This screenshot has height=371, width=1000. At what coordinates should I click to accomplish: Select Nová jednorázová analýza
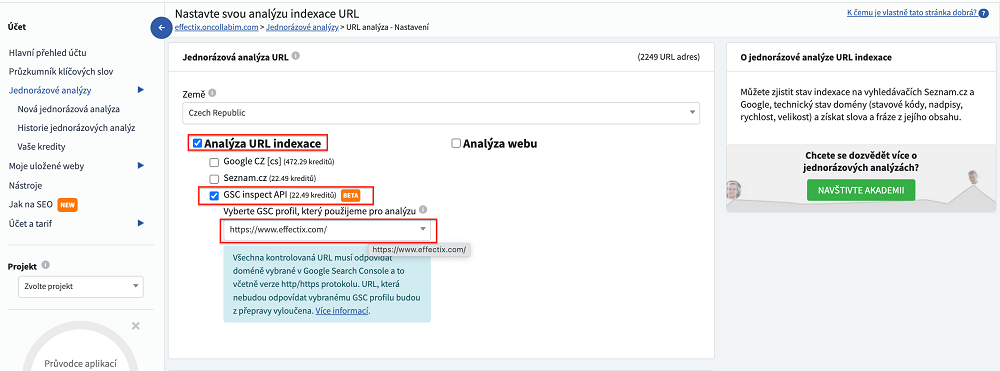69,109
